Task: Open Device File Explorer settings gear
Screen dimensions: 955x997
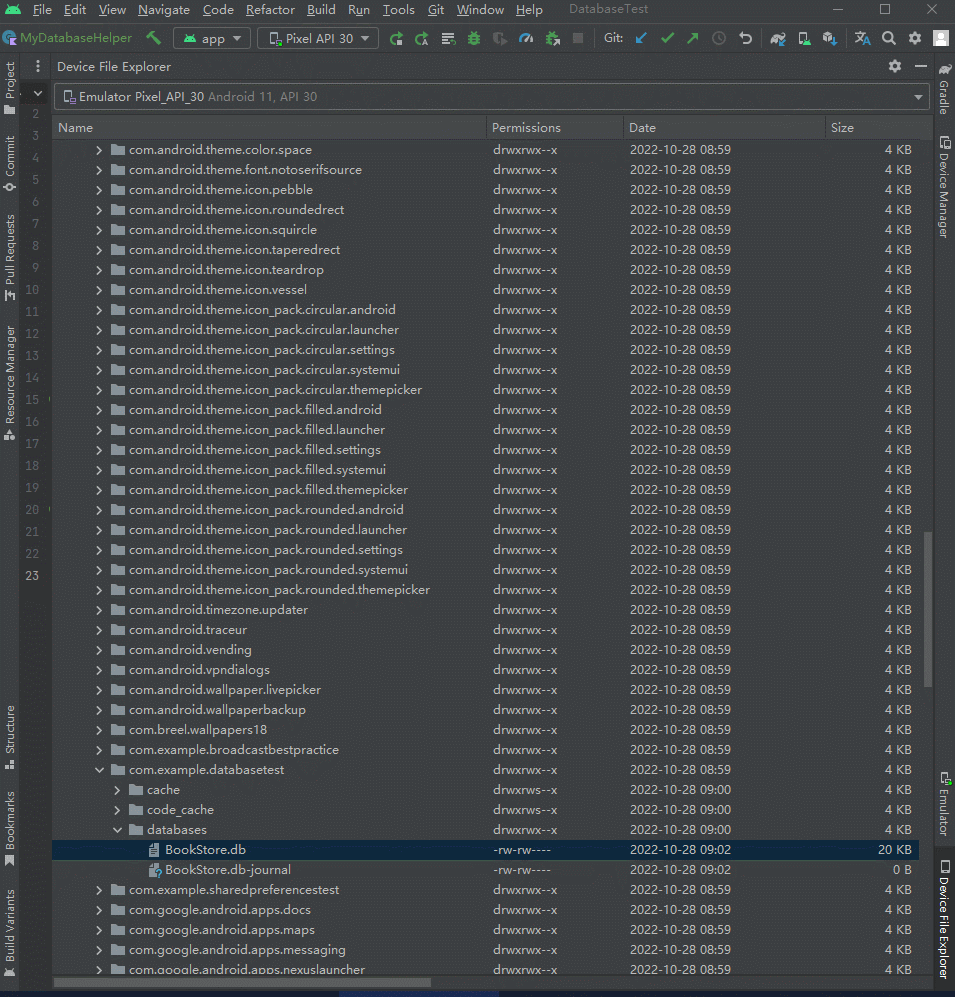Action: point(895,66)
